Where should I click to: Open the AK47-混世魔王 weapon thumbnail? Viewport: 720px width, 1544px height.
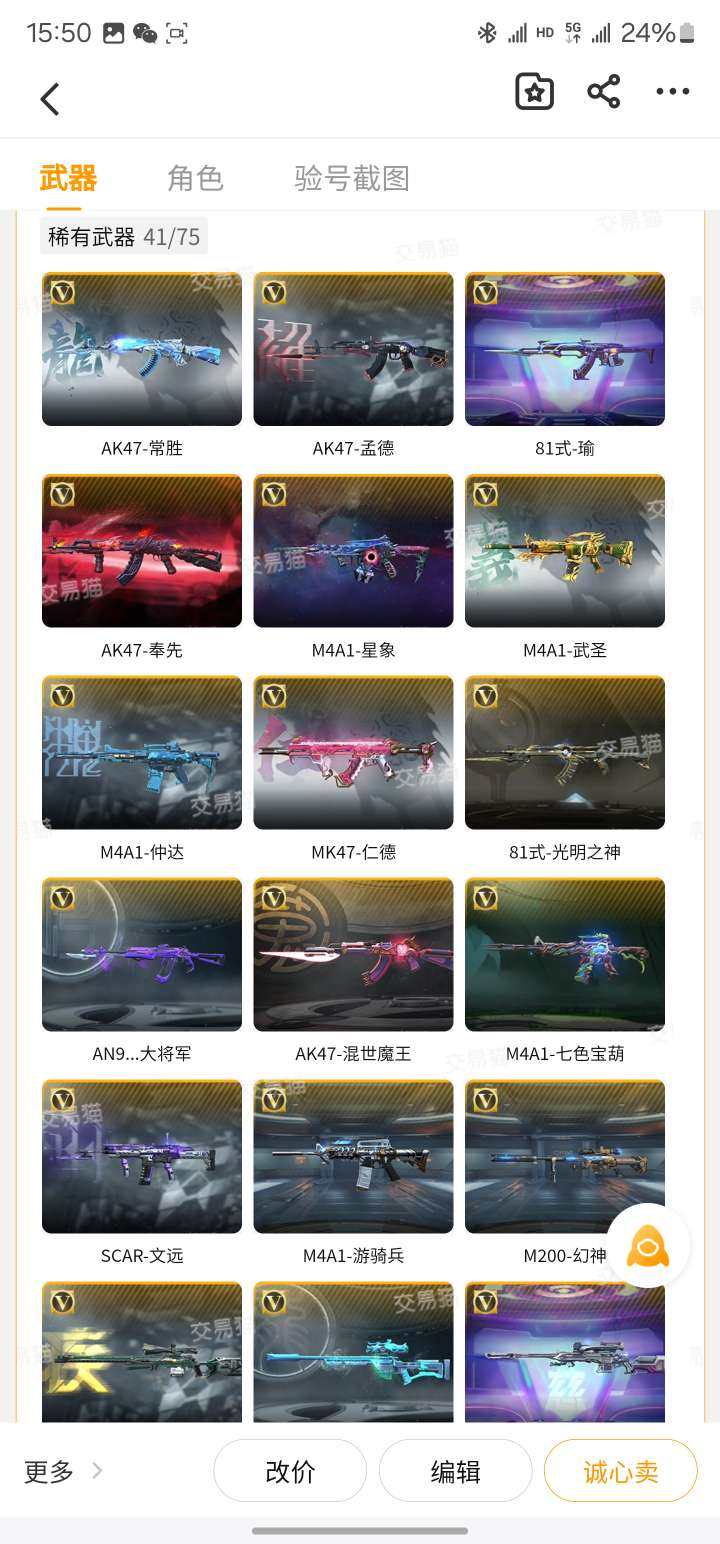(353, 955)
